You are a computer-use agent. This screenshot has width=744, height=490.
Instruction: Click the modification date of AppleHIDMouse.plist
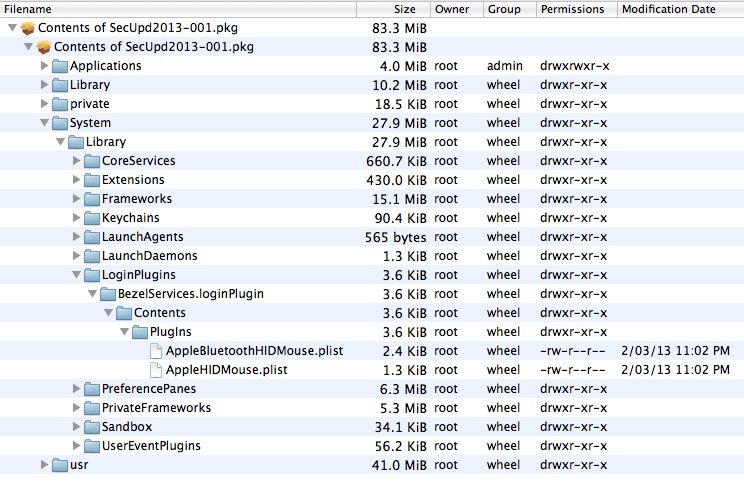coord(676,370)
